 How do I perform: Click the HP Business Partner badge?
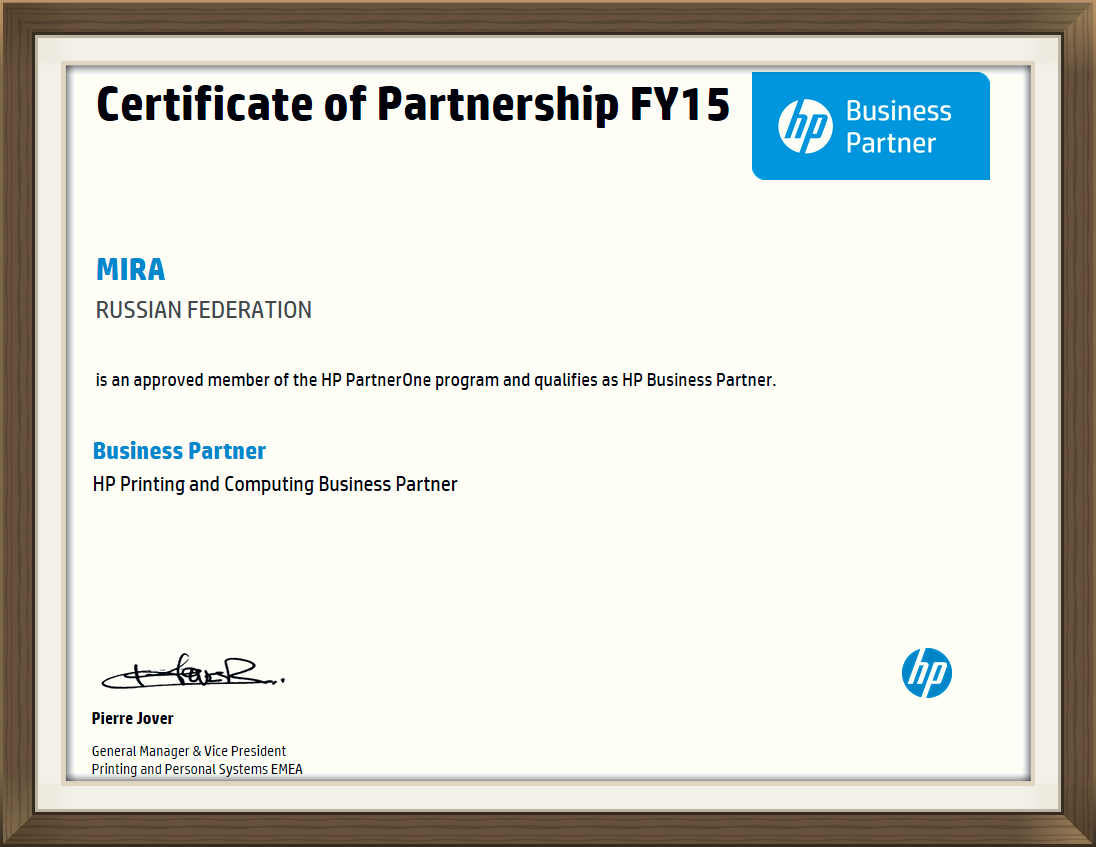[x=870, y=126]
